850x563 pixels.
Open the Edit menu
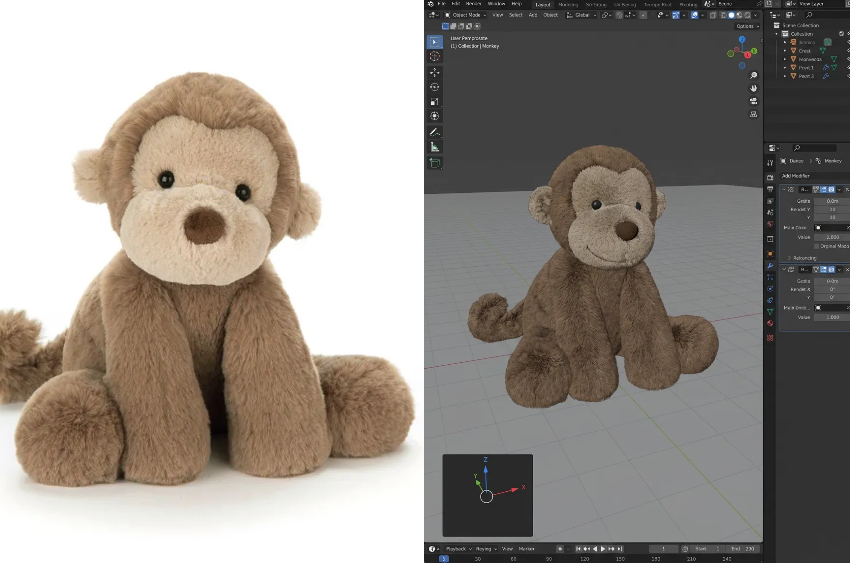click(456, 4)
